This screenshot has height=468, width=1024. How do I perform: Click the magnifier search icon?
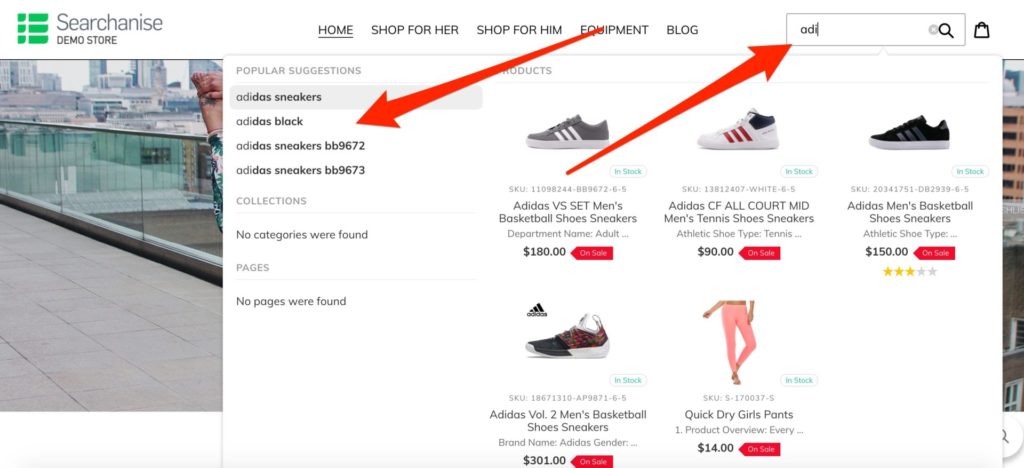point(946,30)
